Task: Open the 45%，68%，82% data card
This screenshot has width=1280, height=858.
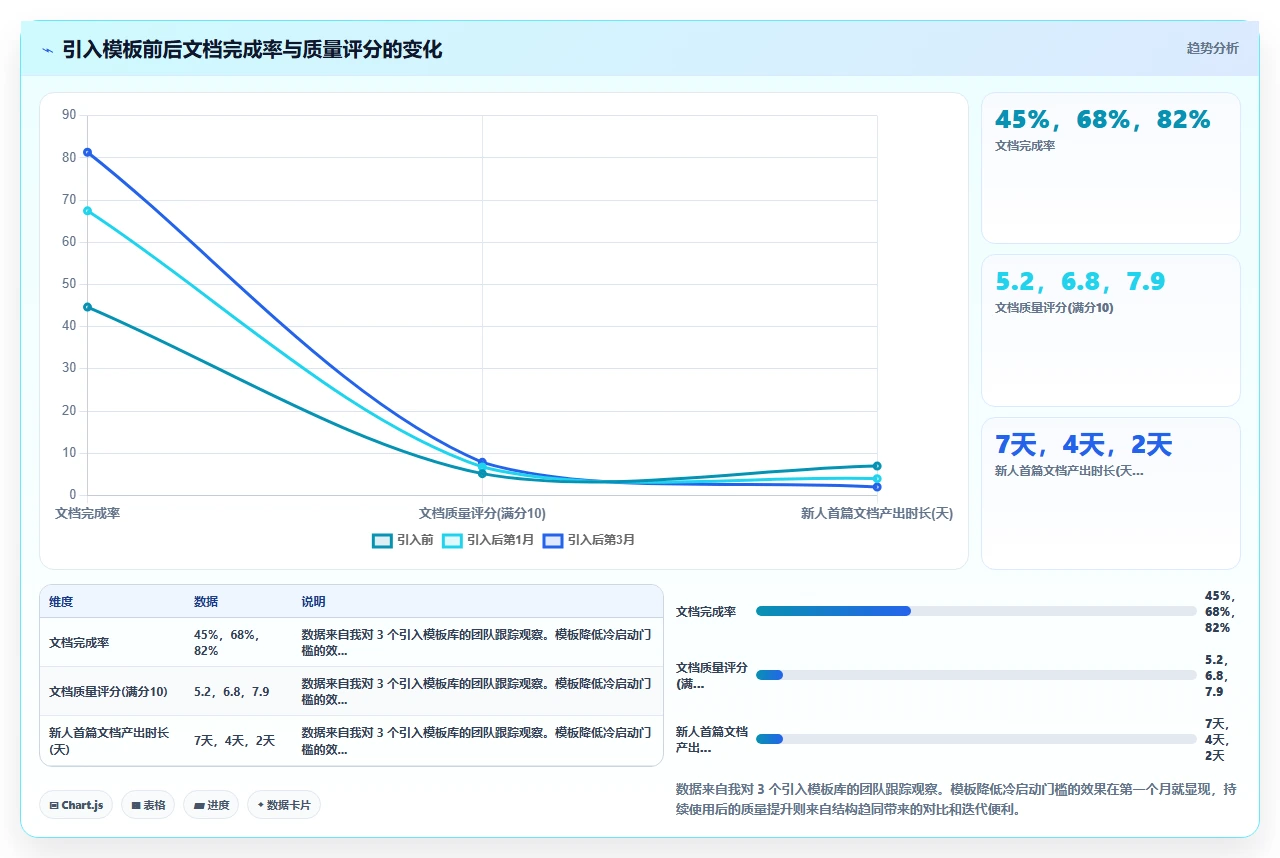Action: [x=1111, y=168]
